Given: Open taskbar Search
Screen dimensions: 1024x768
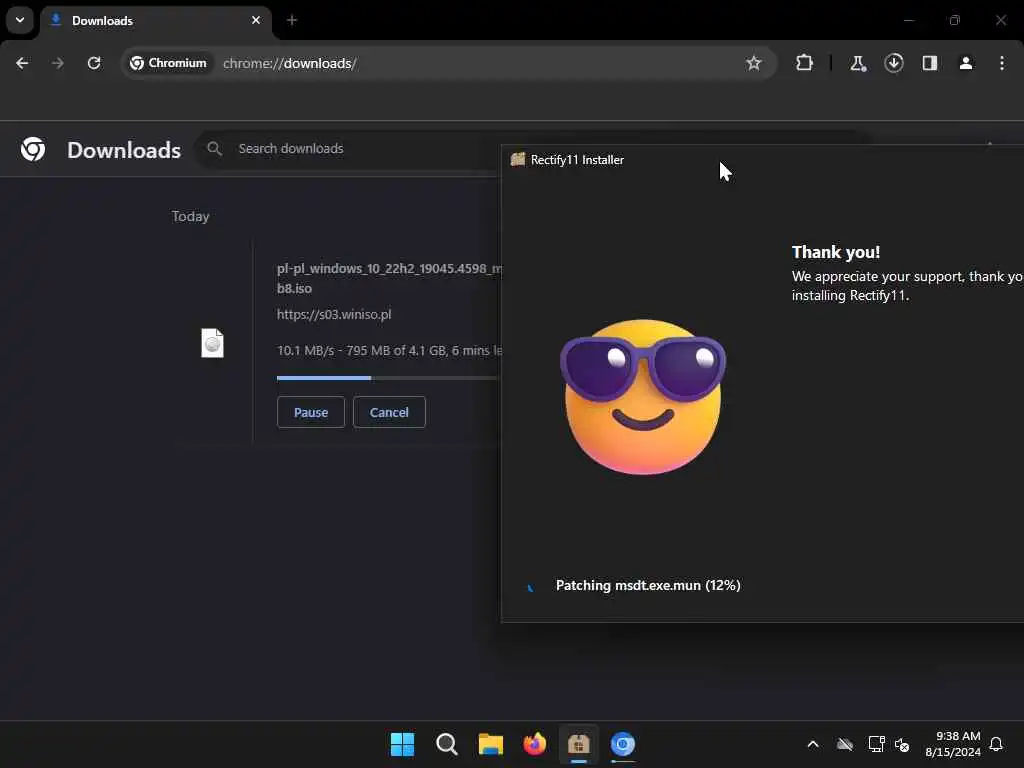Looking at the screenshot, I should point(447,744).
